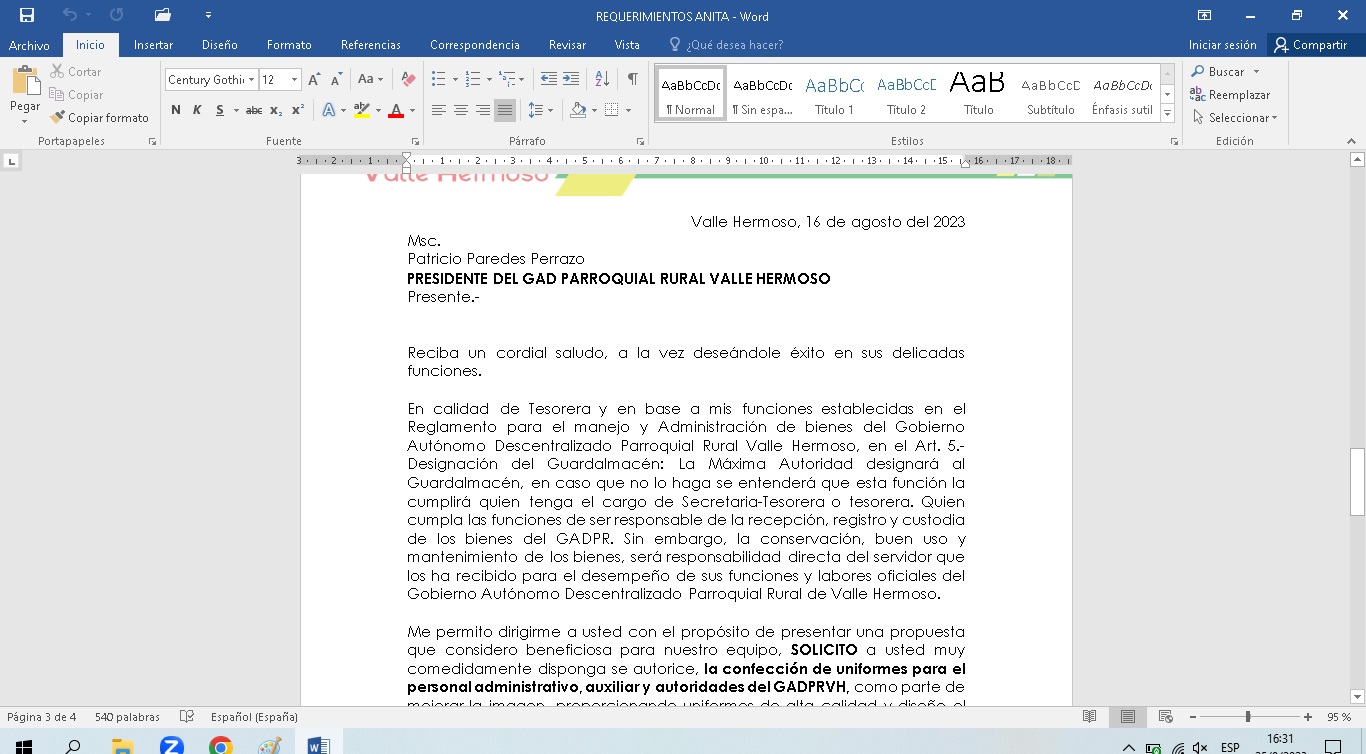Click the ¿Qué desea hacer? search box
Viewport: 1366px width, 754px height.
[x=734, y=45]
